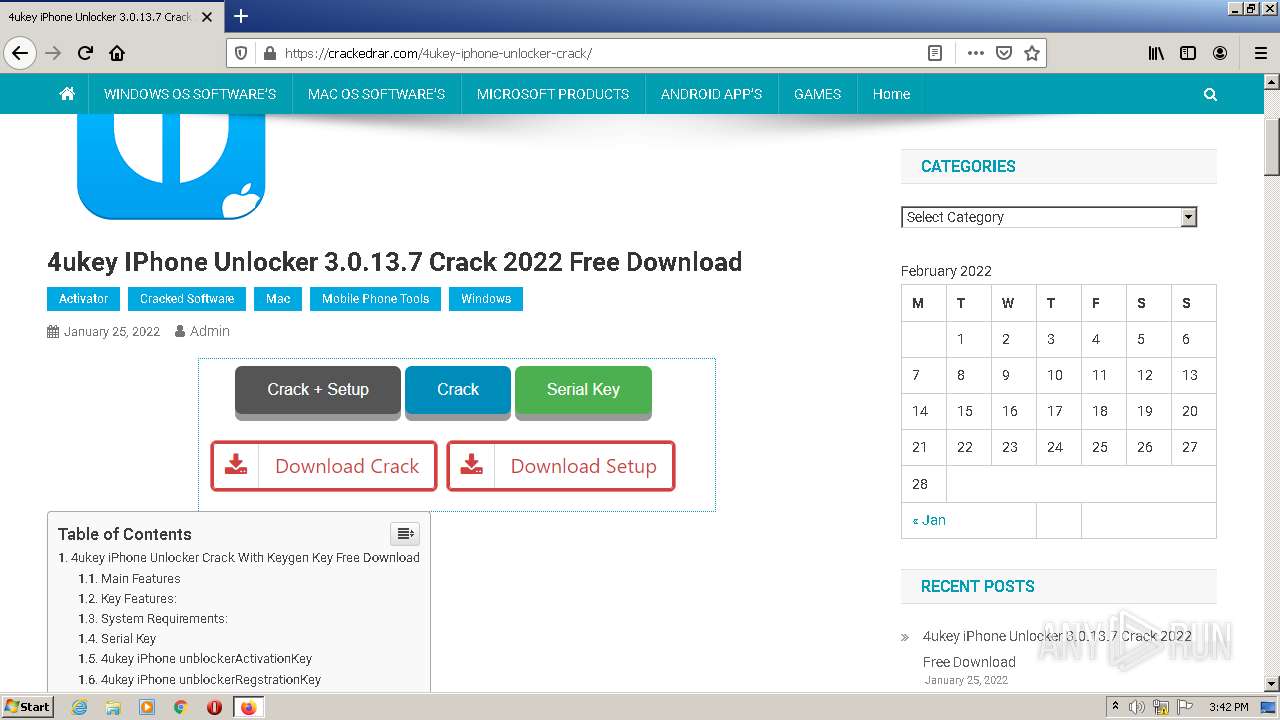Screen dimensions: 1280x720
Task: Open the Firefox account icon
Action: [x=1220, y=53]
